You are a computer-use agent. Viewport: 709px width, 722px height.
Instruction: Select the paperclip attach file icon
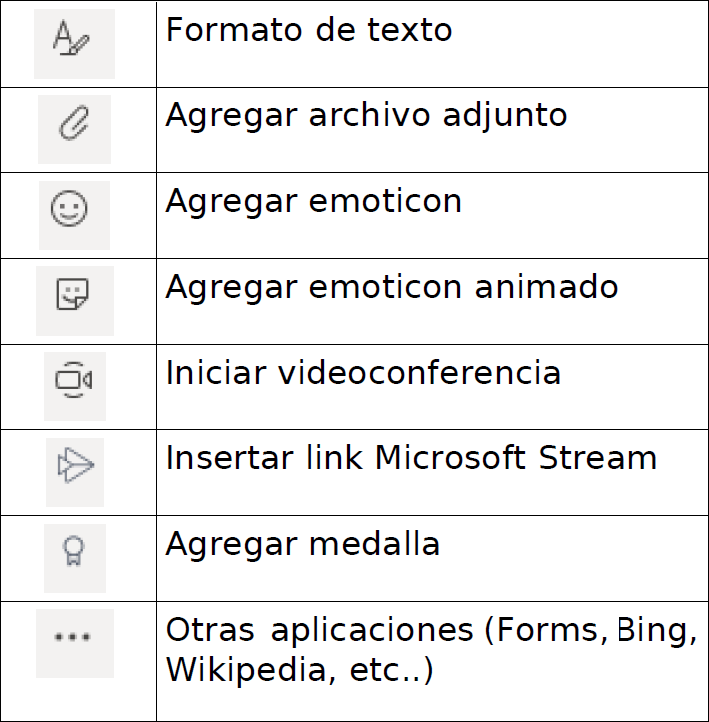point(74,129)
